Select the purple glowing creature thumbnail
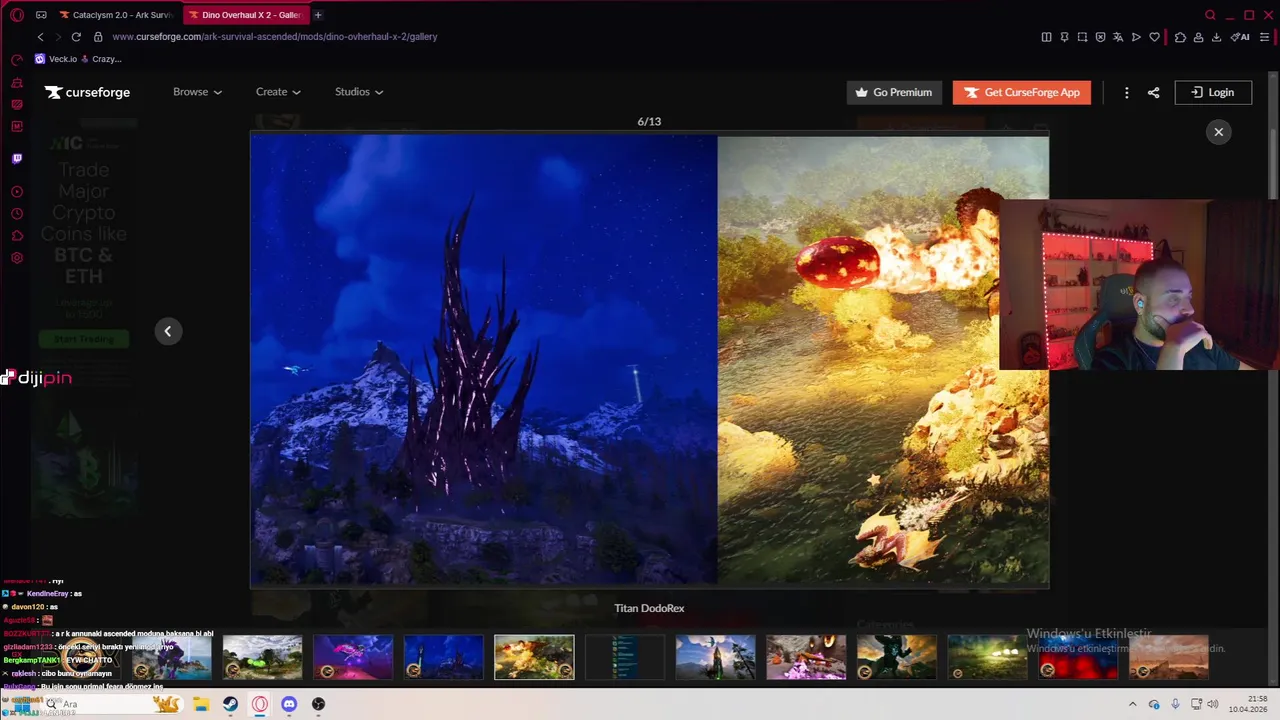Screen dimensions: 1280x720 click(353, 657)
